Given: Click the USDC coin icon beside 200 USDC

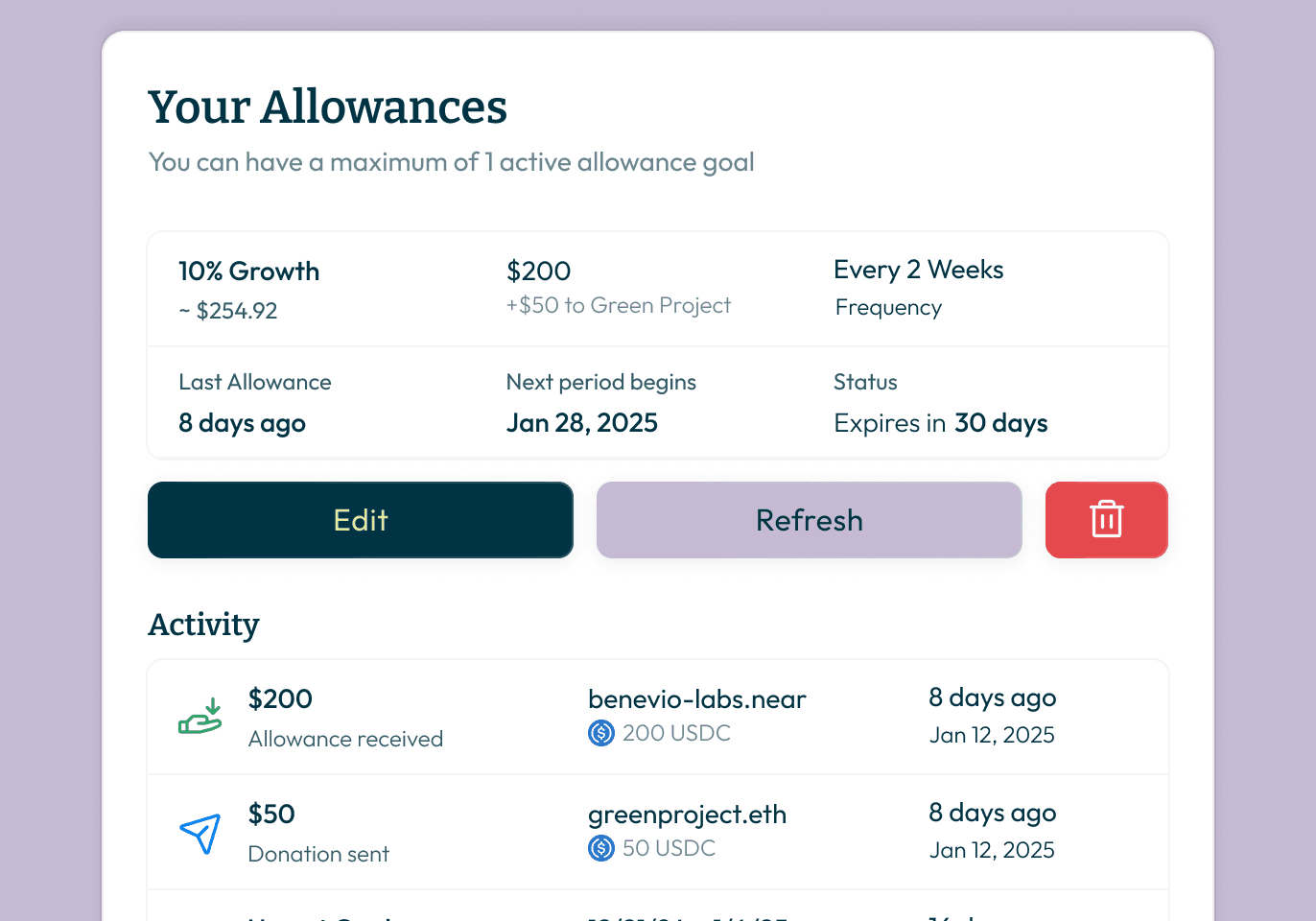Looking at the screenshot, I should coord(601,734).
